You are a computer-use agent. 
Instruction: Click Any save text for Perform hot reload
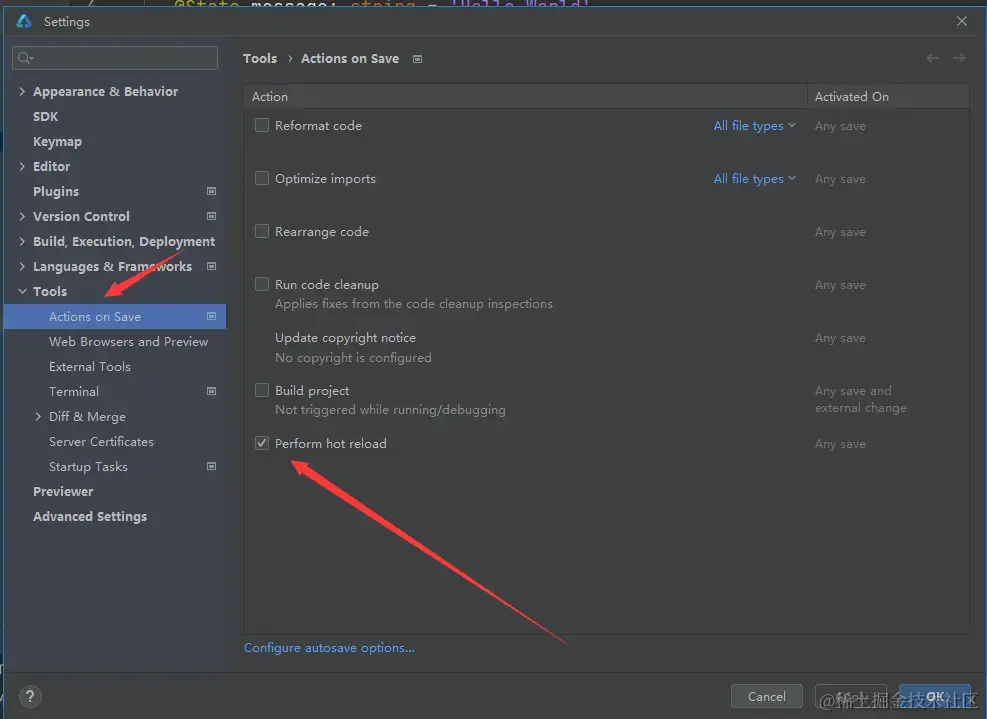tap(840, 444)
